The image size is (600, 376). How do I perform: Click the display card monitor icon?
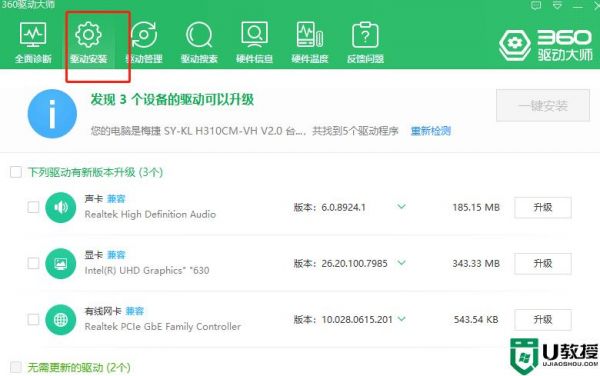click(x=60, y=263)
